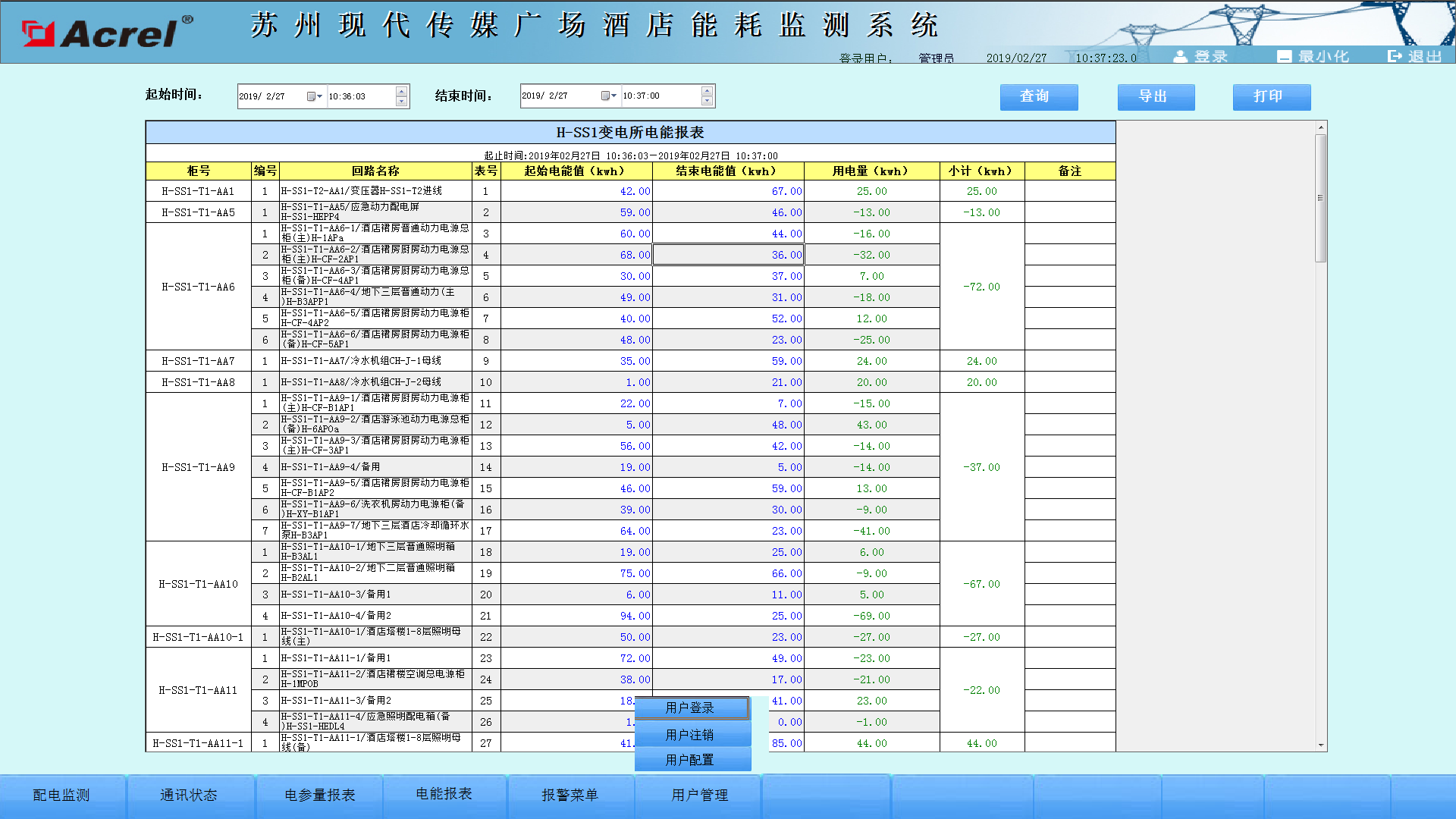Image resolution: width=1456 pixels, height=819 pixels.
Task: Click the end time field 10:37:00
Action: pos(661,96)
